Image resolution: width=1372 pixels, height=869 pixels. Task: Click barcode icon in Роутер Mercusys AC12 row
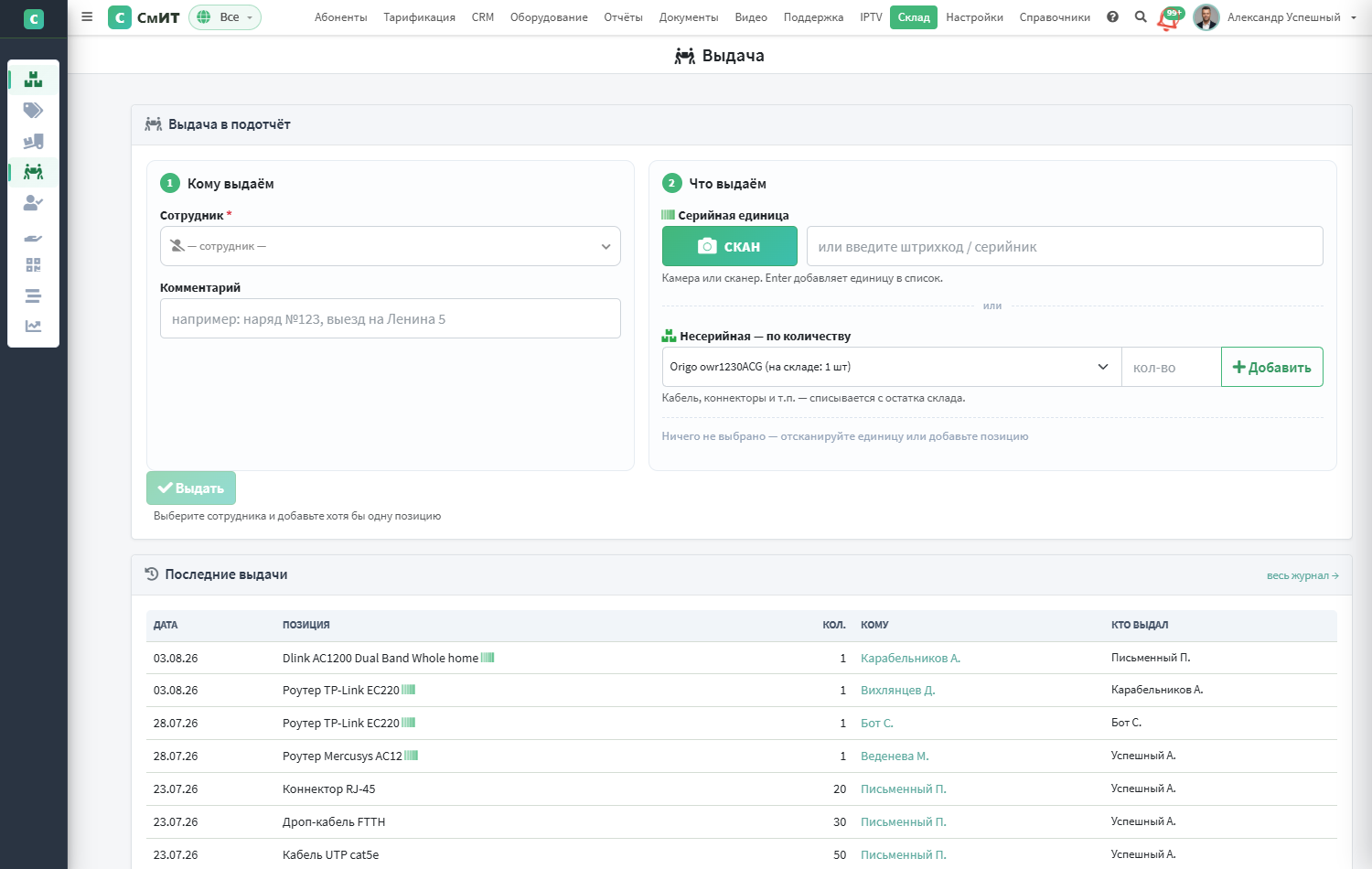(412, 756)
